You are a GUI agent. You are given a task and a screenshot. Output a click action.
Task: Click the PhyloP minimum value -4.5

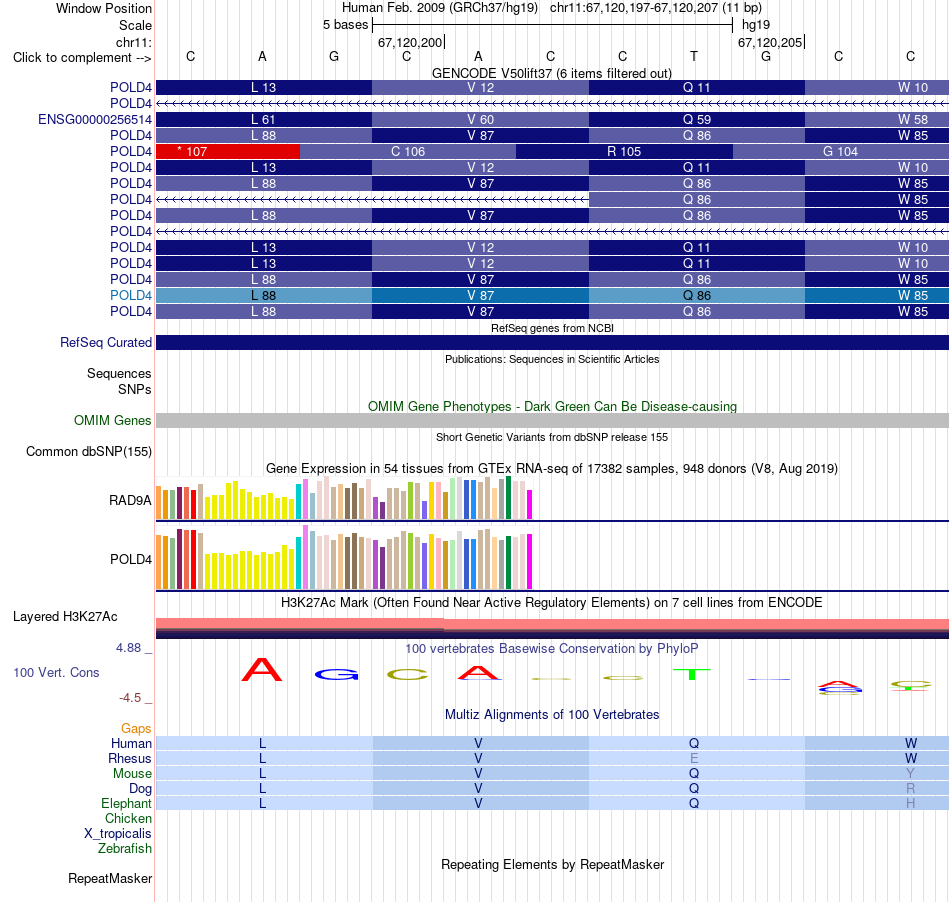pyautogui.click(x=130, y=698)
